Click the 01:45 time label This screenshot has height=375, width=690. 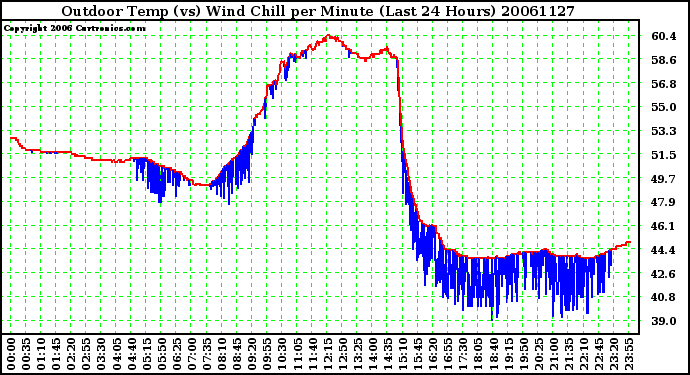(x=56, y=354)
